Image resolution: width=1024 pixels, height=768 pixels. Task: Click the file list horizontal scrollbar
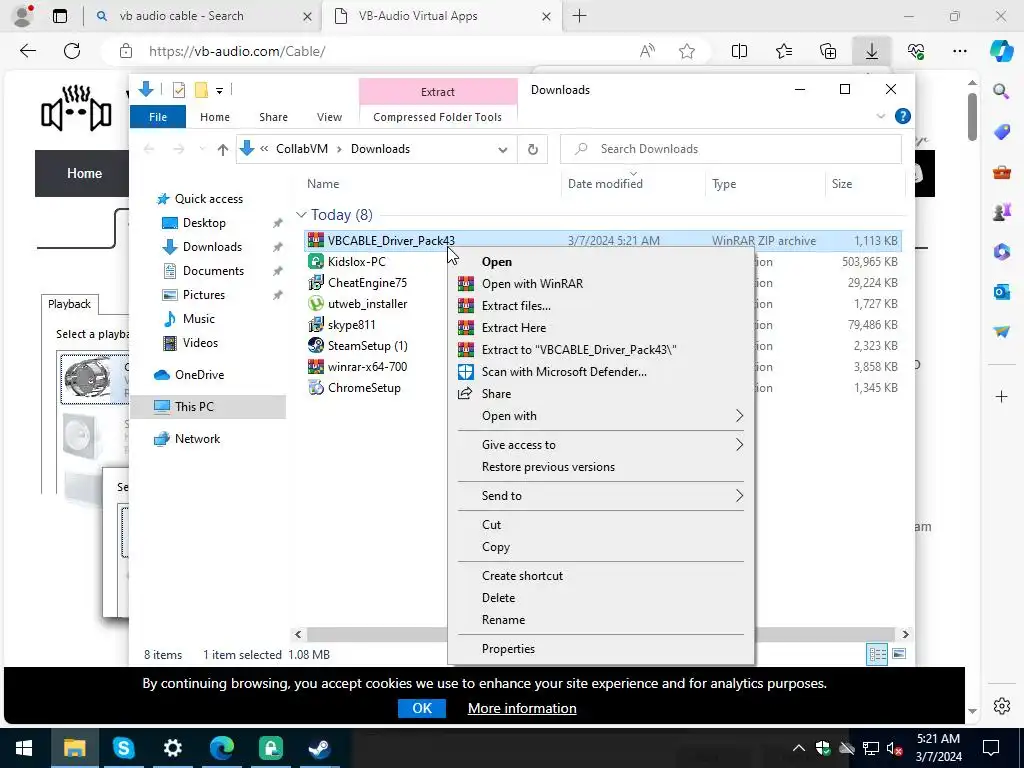(x=601, y=634)
